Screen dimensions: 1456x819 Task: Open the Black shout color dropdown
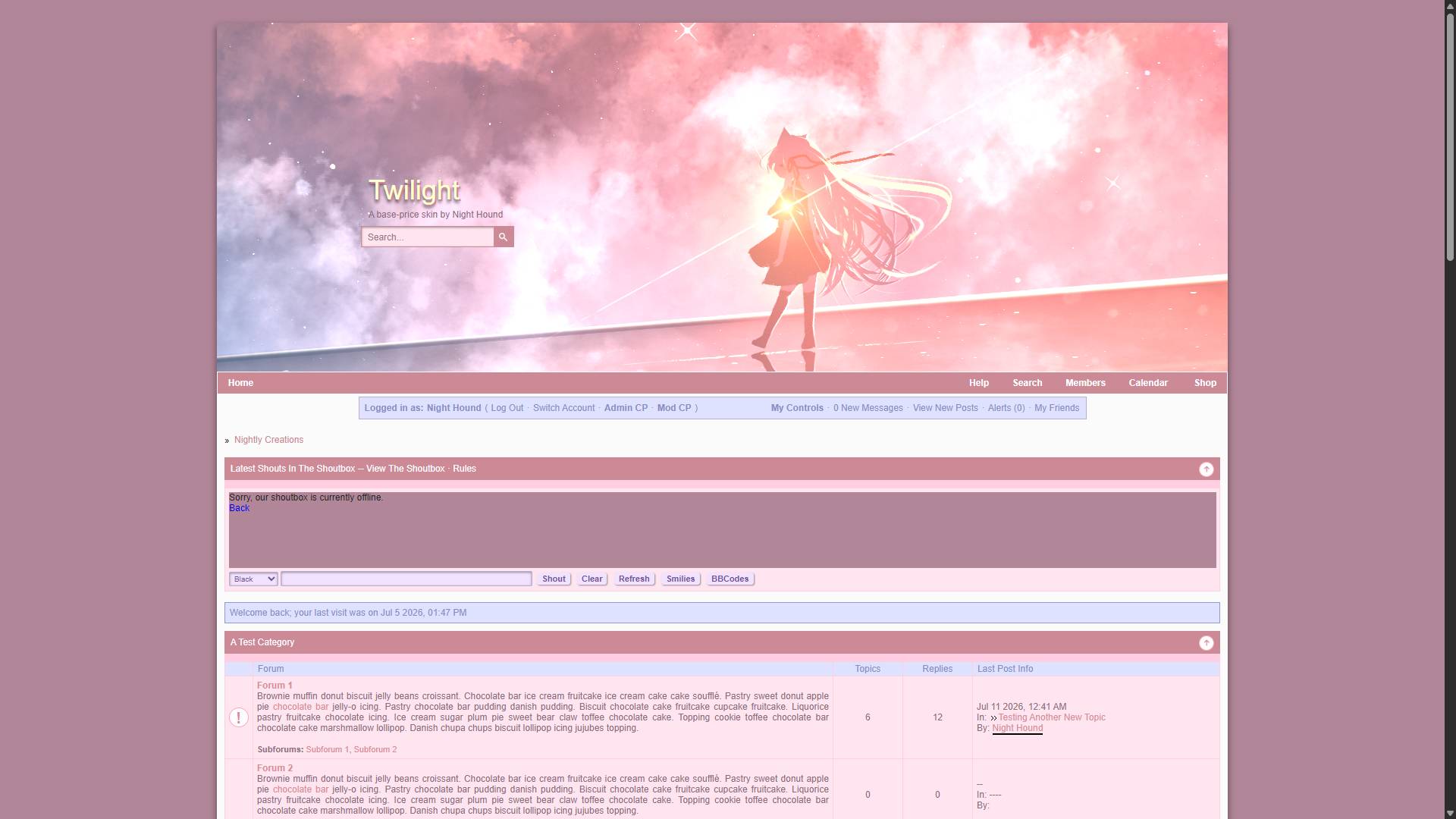253,579
